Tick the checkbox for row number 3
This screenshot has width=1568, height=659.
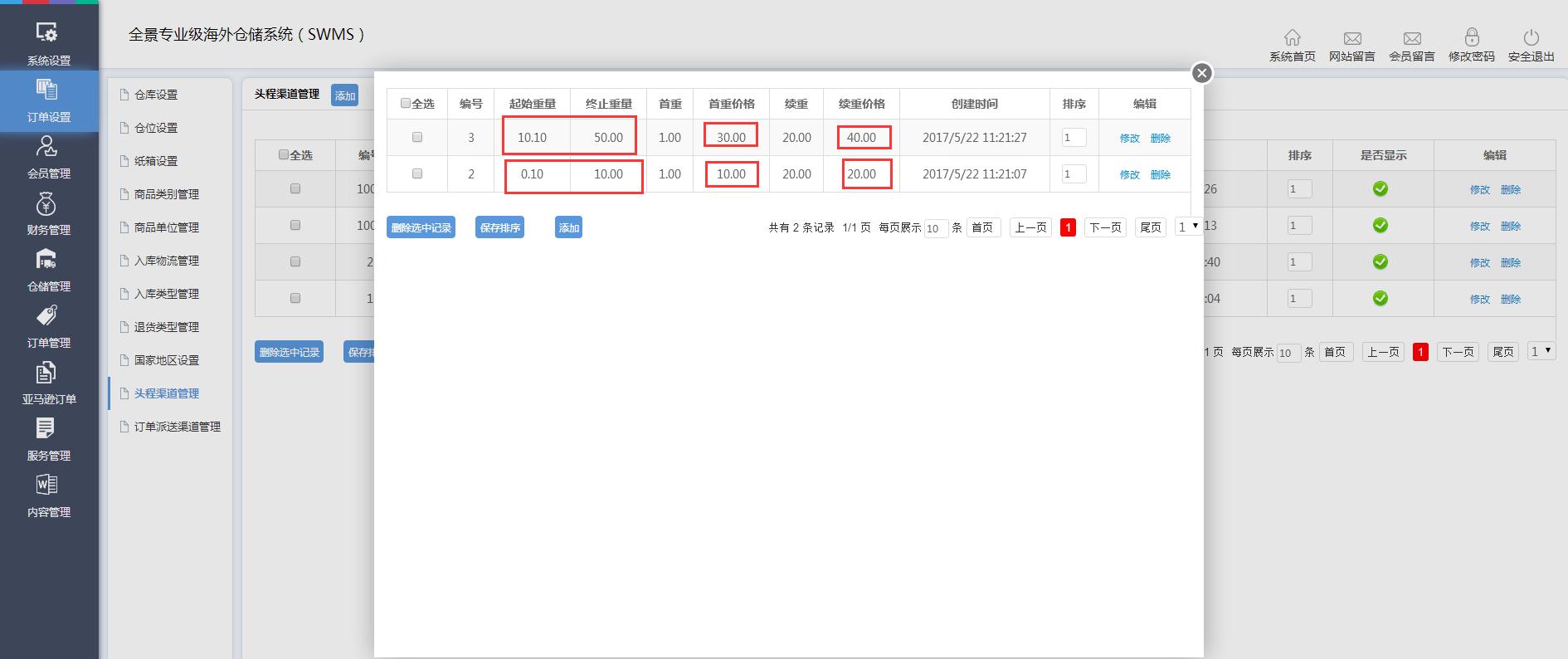tap(417, 138)
